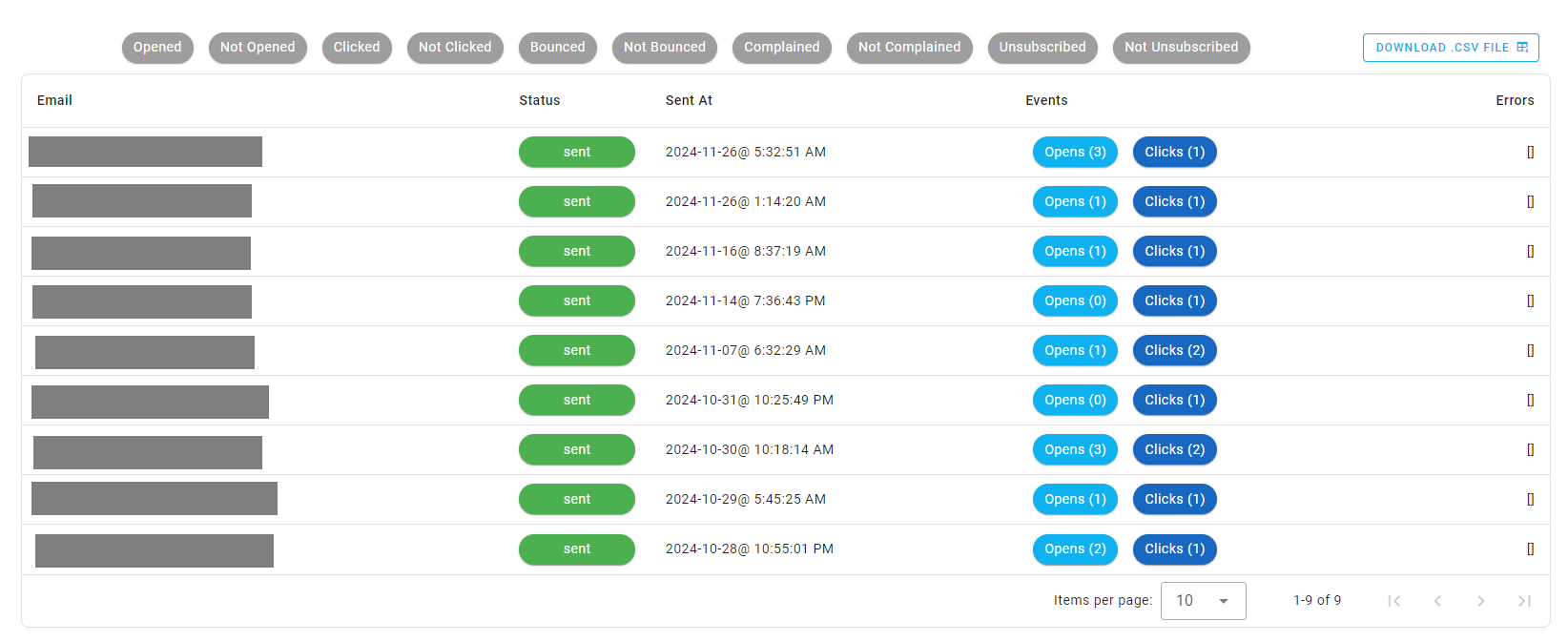This screenshot has height=642, width=1568.
Task: Open Clicks (1) for 2024-11-26 5:32:51 AM row
Action: (x=1175, y=152)
